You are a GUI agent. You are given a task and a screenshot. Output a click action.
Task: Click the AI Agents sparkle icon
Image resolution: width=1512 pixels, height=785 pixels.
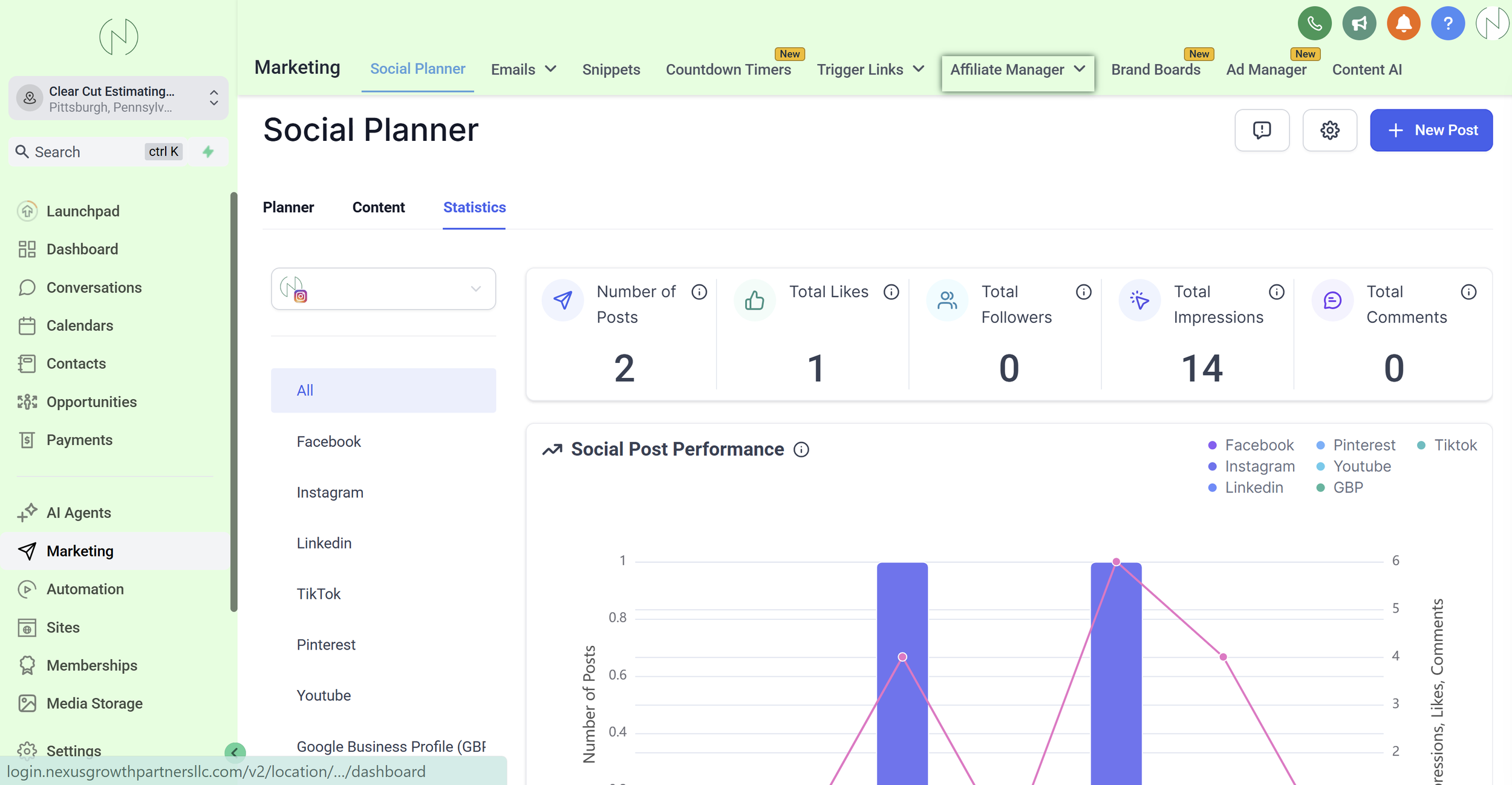[x=27, y=513]
